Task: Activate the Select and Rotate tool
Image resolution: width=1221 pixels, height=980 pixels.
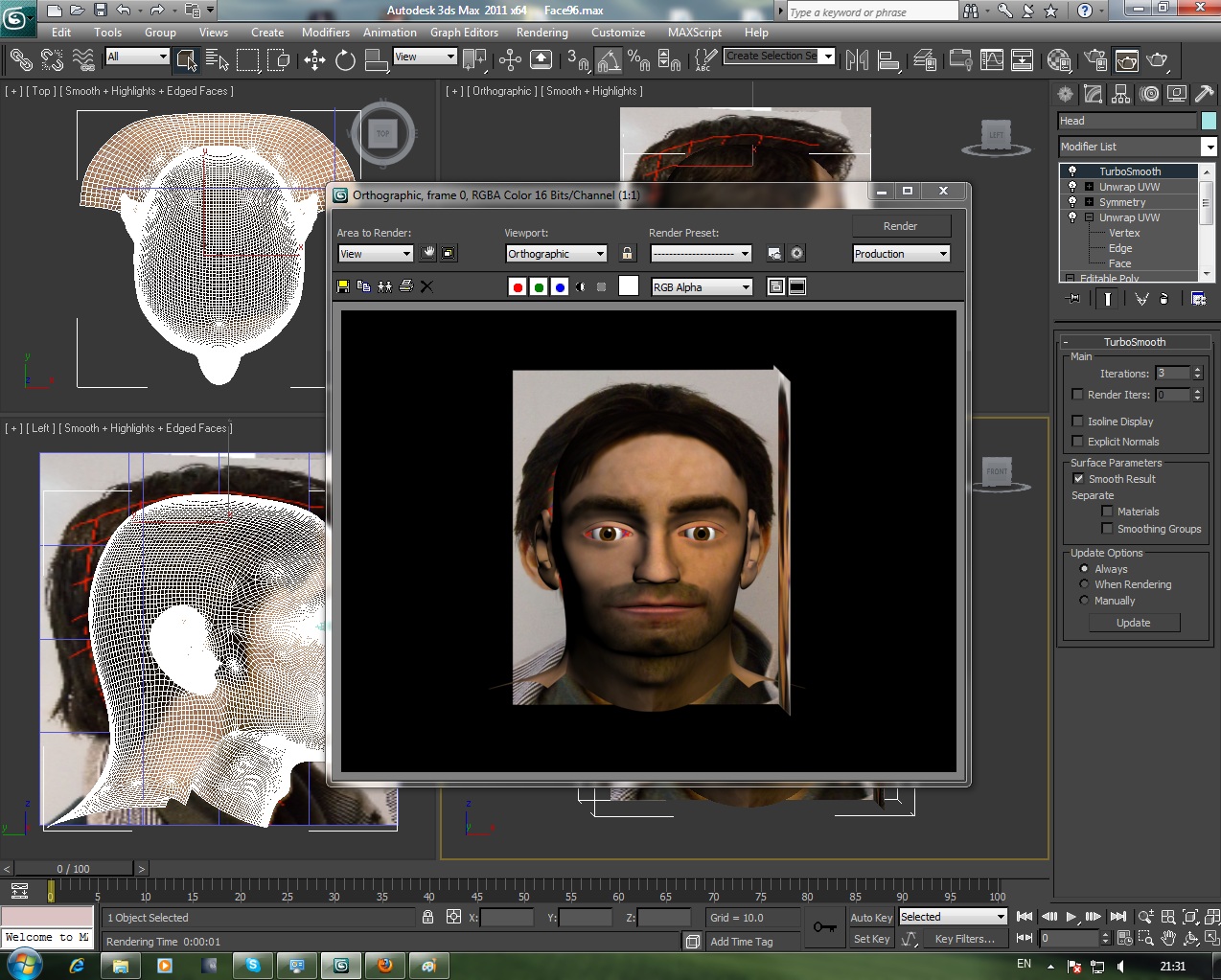Action: point(345,60)
